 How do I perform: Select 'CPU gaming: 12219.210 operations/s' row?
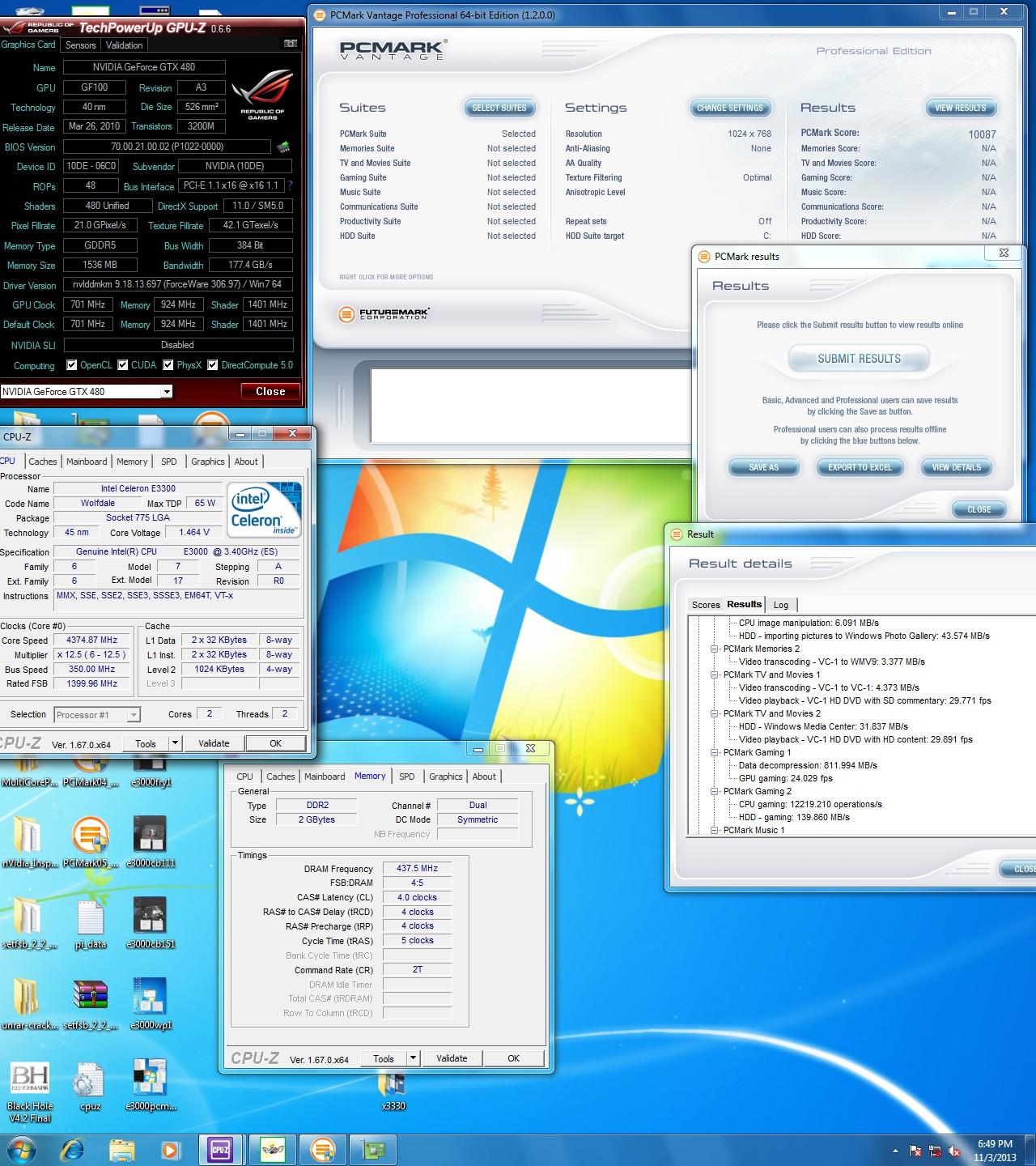(810, 804)
